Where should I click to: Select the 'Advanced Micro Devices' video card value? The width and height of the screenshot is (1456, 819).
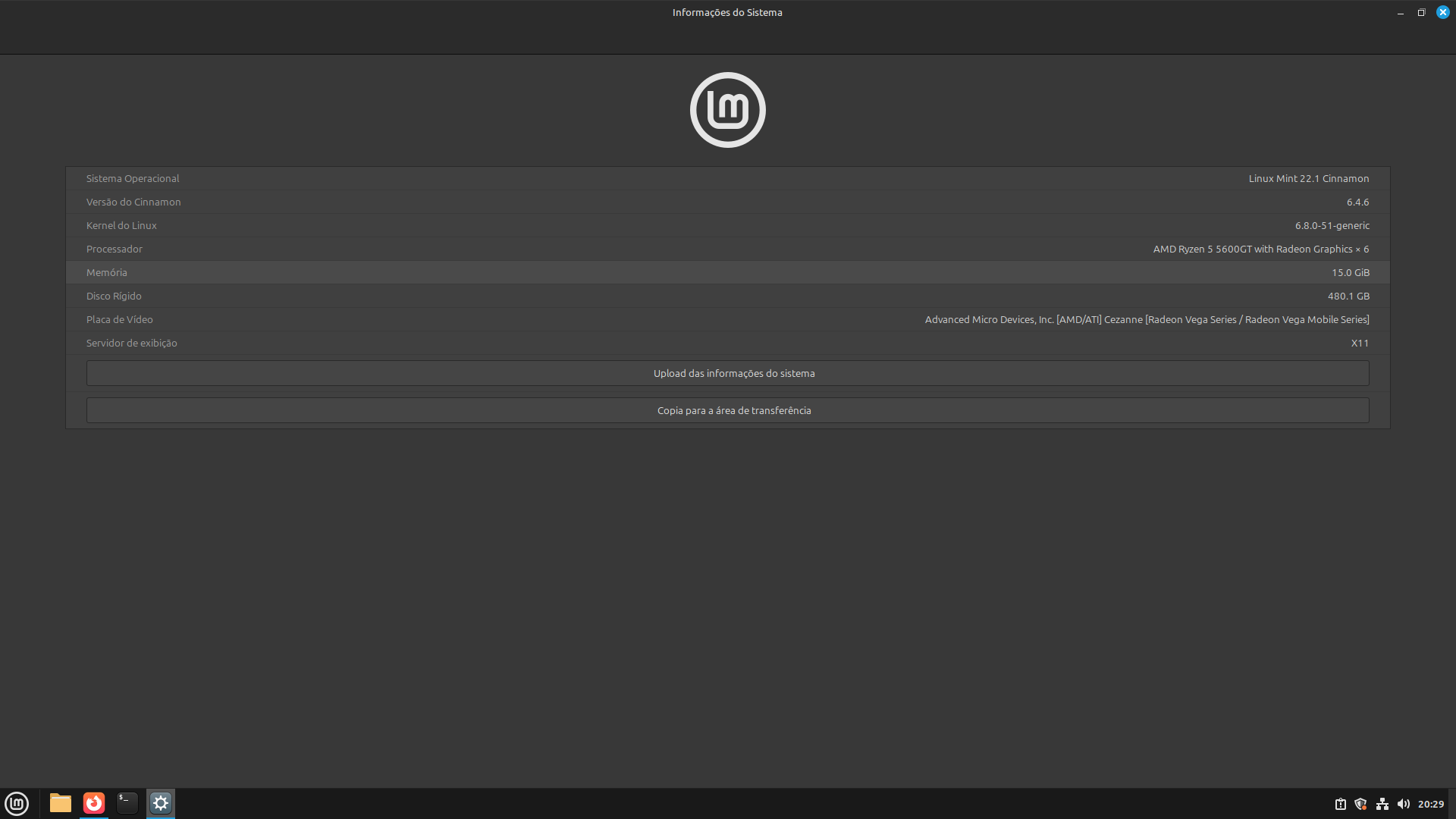tap(1147, 319)
